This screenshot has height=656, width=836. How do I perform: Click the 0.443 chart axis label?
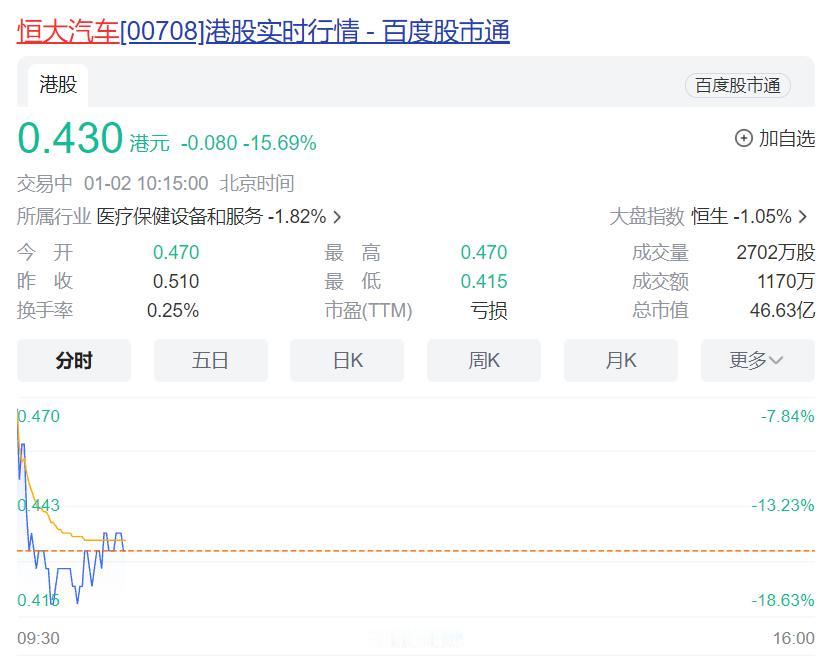[38, 505]
